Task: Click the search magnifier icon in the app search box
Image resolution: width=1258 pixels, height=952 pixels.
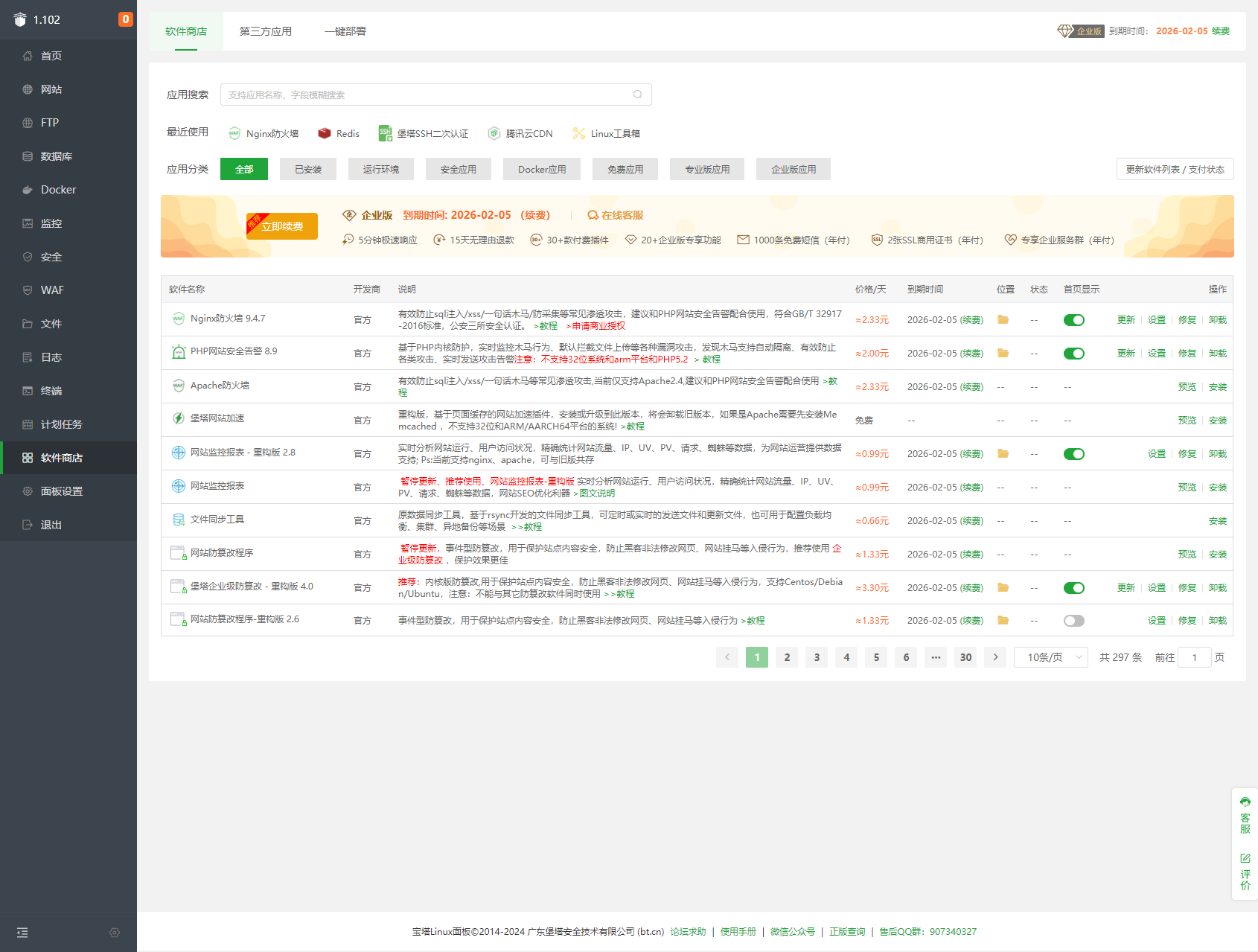Action: coord(638,95)
